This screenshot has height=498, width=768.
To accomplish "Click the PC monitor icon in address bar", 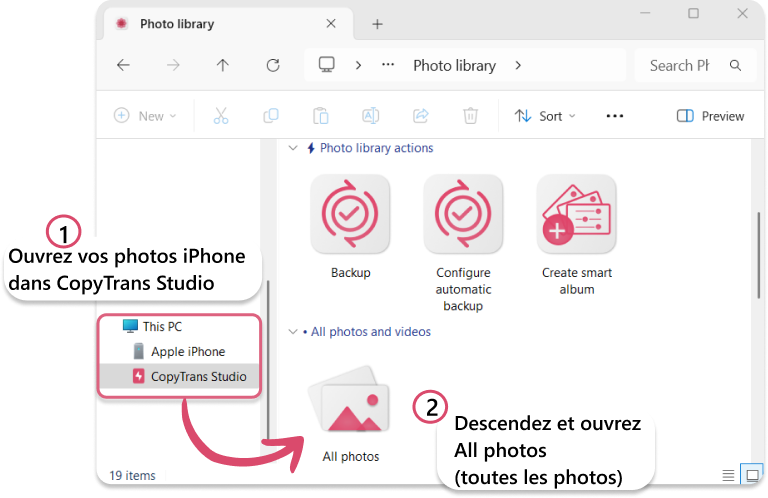I will point(327,65).
